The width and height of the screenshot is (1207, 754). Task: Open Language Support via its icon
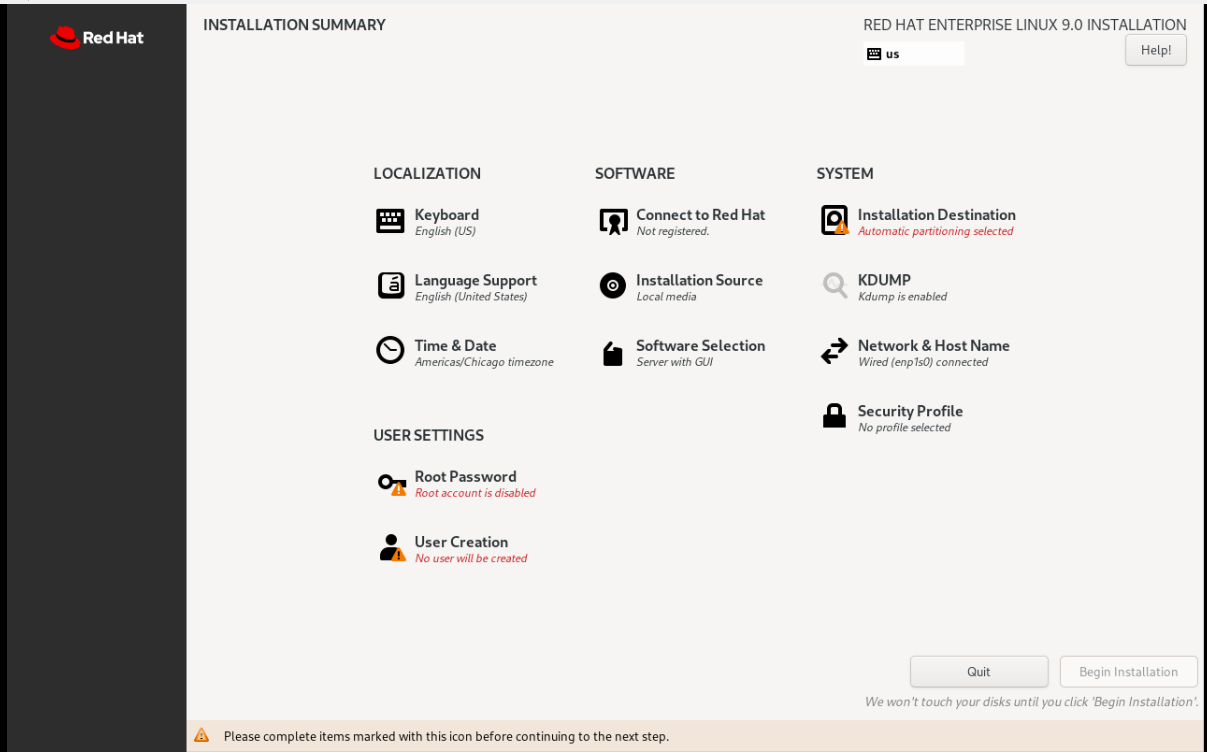click(x=390, y=286)
